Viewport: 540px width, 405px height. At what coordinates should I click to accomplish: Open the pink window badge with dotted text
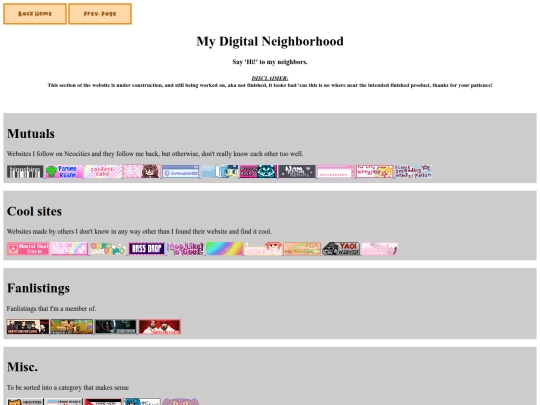[x=336, y=172]
